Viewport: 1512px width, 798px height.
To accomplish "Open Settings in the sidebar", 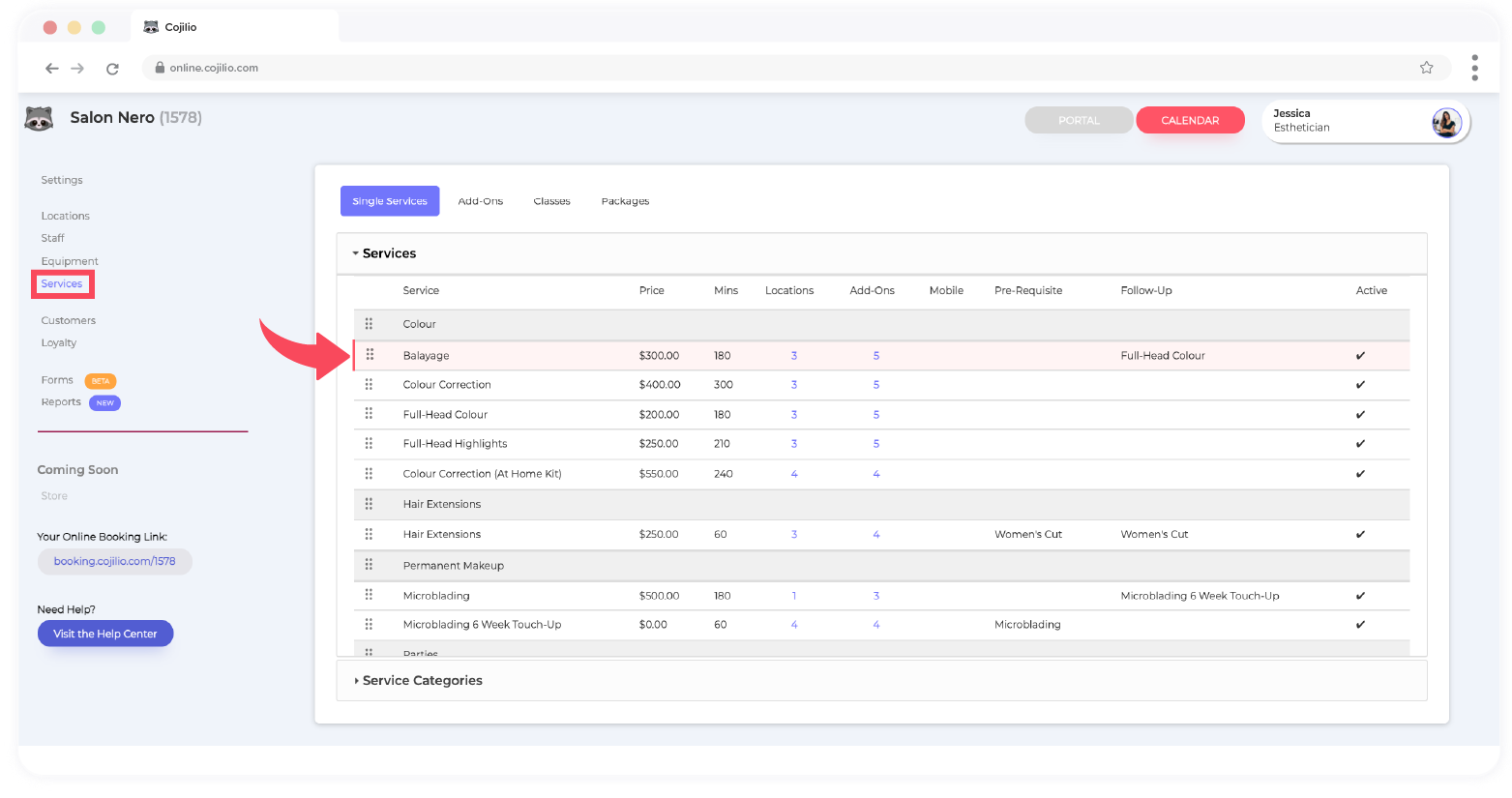I will 62,180.
